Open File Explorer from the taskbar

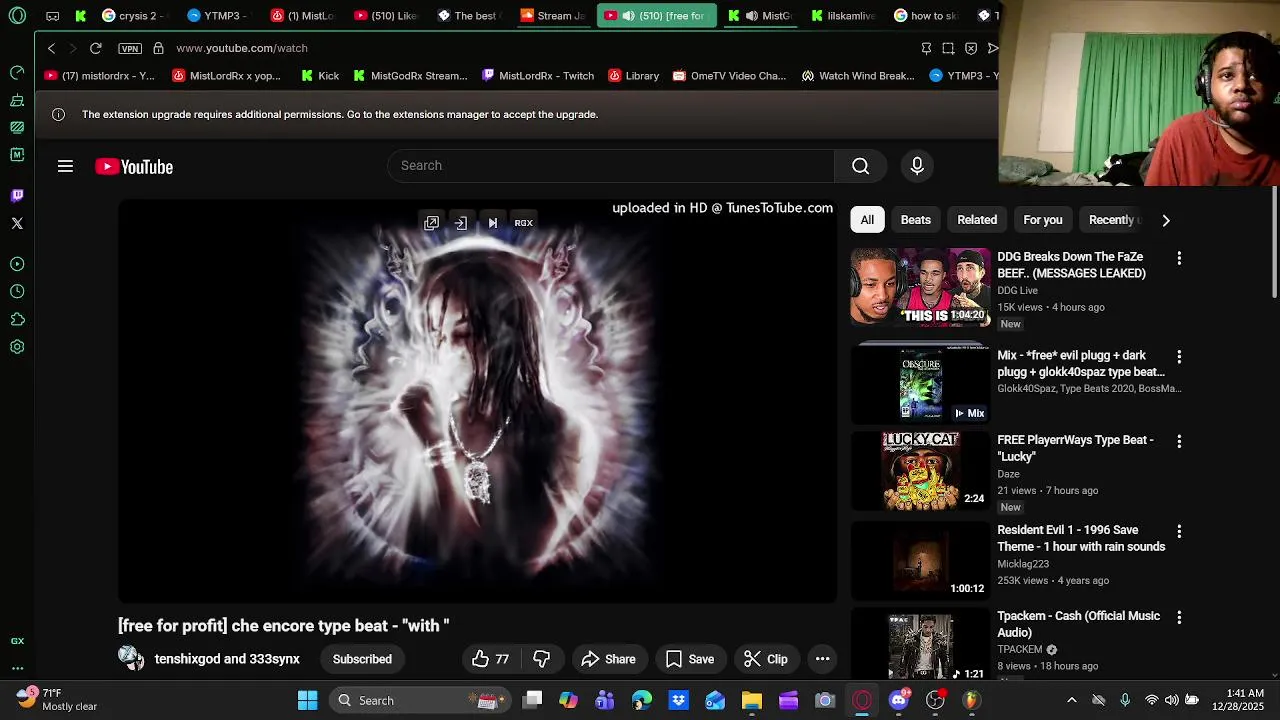pos(751,700)
